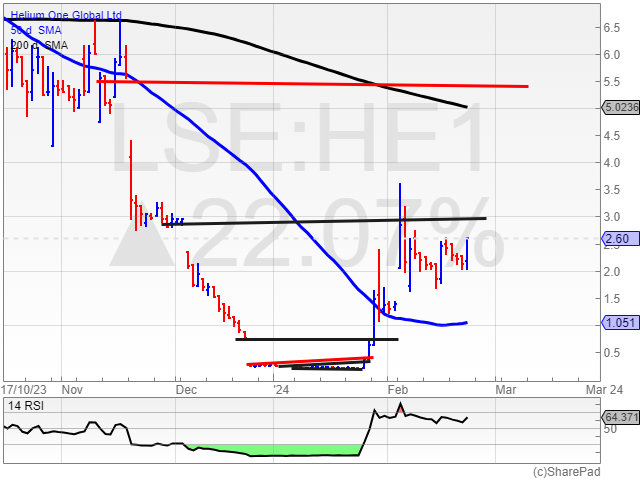This screenshot has width=640, height=480.
Task: Click the 0.5 price axis label
Action: tap(612, 353)
